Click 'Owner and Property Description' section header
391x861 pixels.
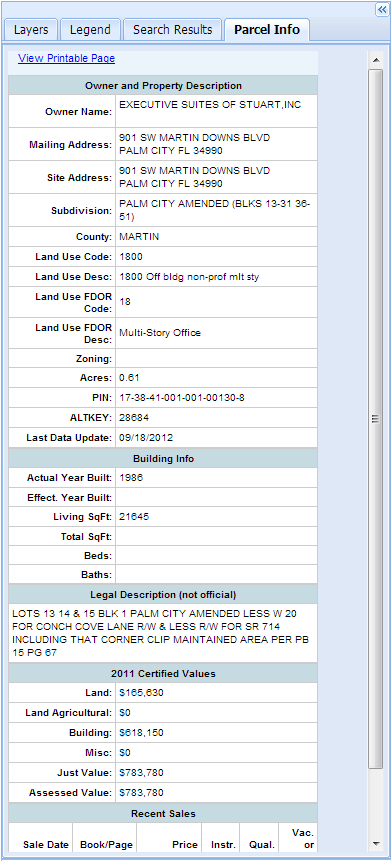click(163, 86)
